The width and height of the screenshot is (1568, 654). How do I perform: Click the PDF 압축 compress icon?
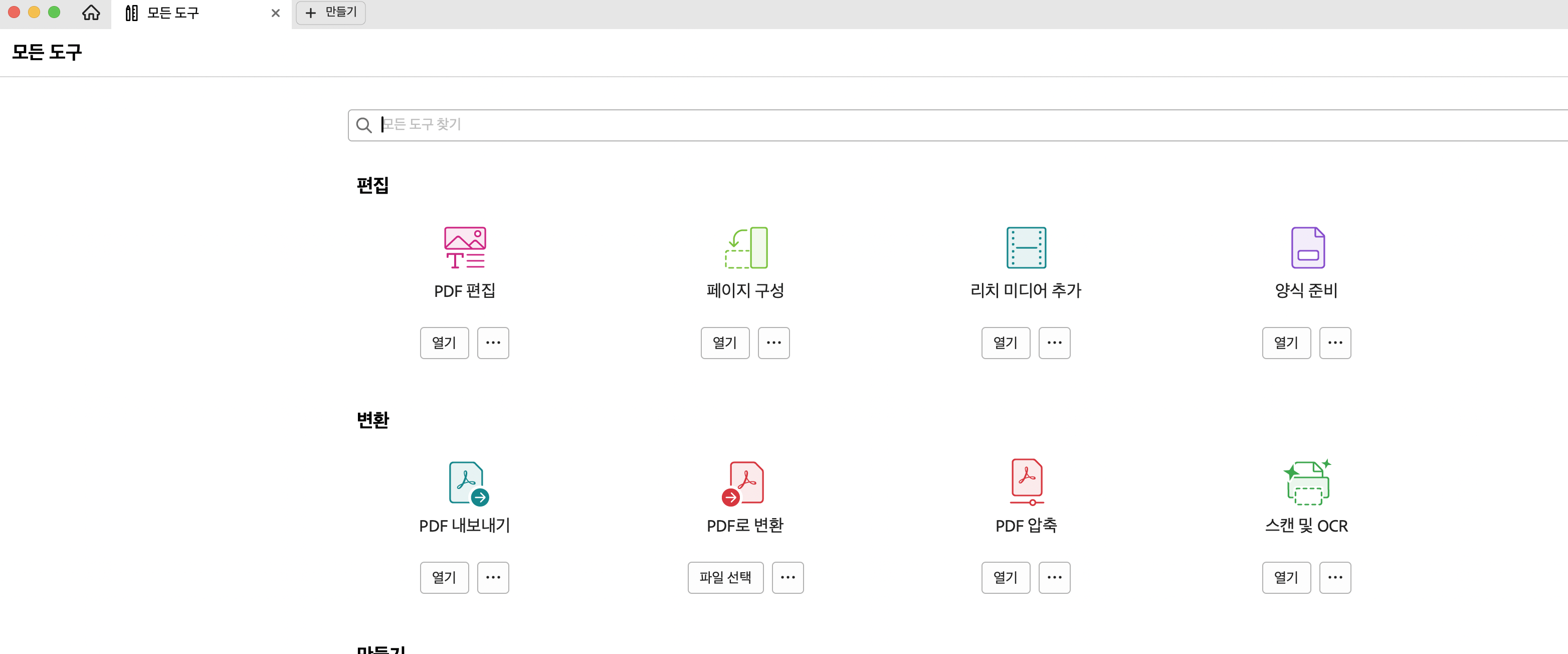[1026, 481]
